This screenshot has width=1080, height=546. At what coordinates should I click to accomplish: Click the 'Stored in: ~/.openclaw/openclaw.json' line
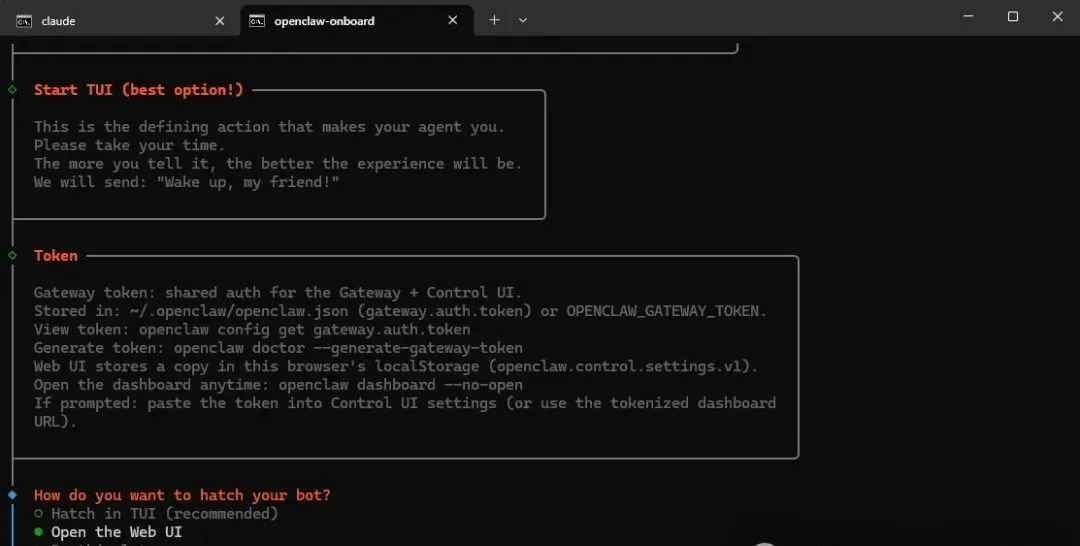(x=400, y=311)
